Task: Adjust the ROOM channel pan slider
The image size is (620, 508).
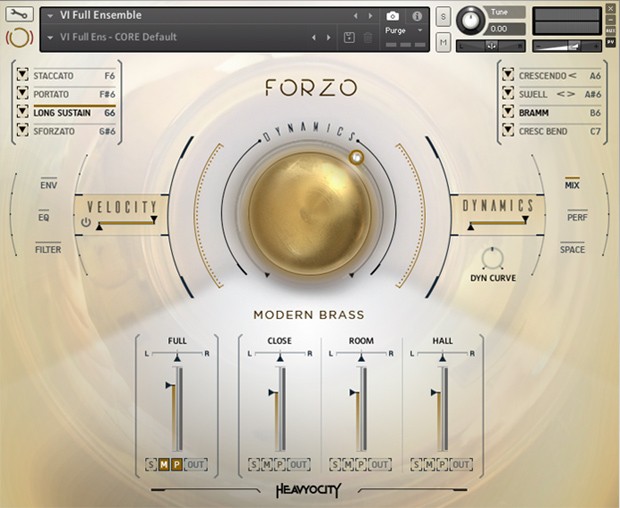Action: coord(361,357)
